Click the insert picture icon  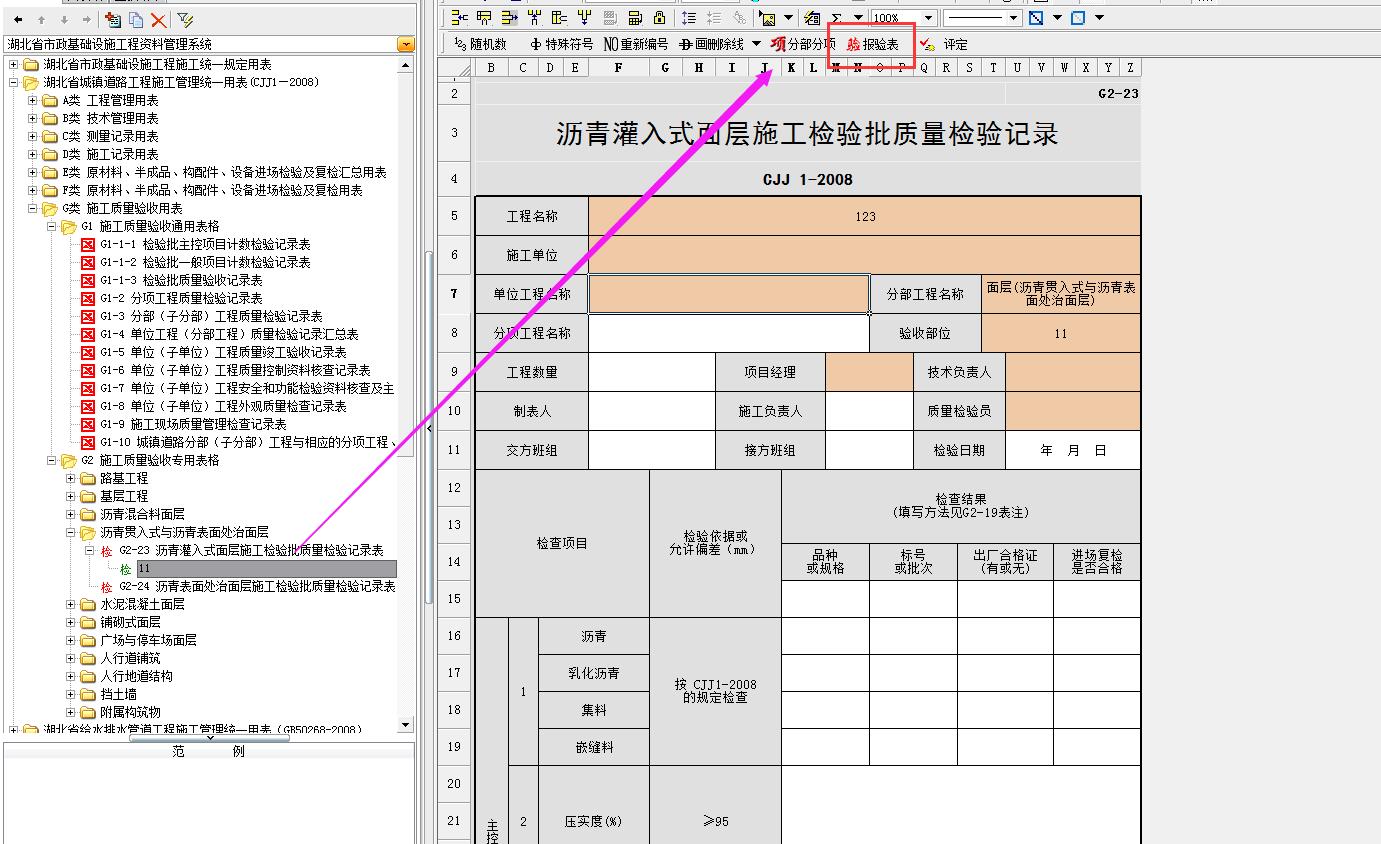click(x=767, y=17)
